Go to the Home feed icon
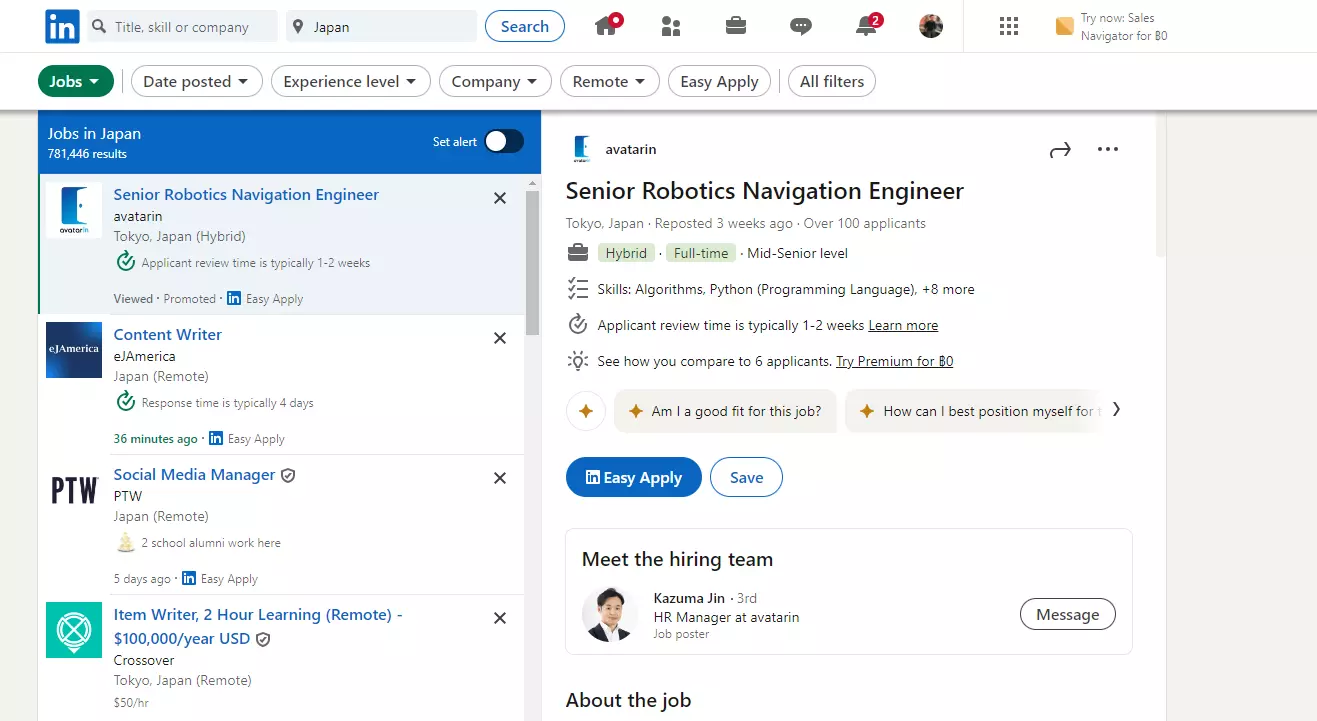1317x721 pixels. [x=607, y=25]
